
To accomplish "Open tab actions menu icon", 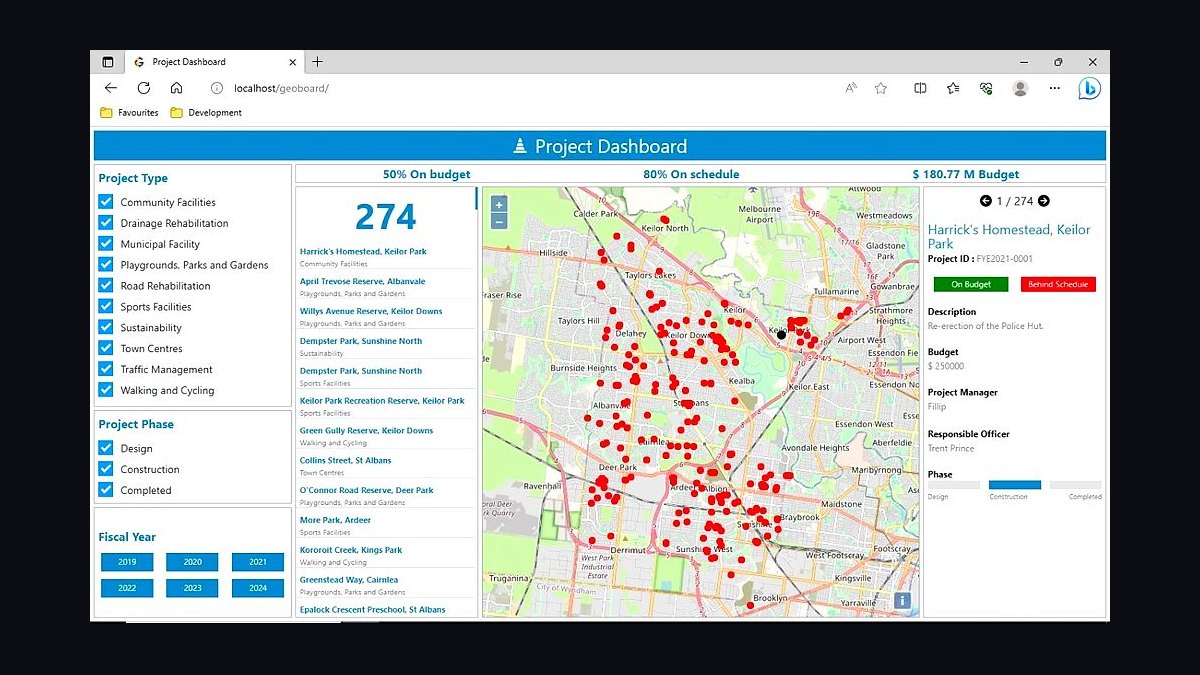I will pos(108,62).
